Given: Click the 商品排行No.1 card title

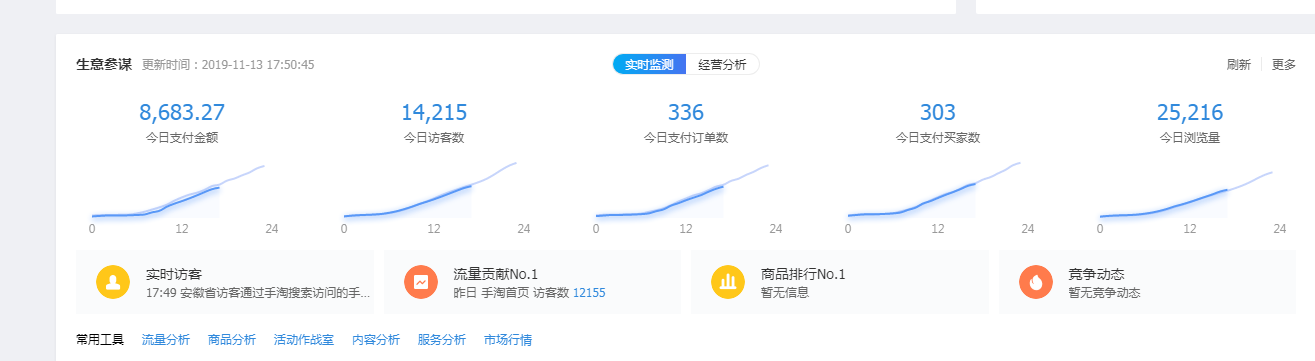Looking at the screenshot, I should [x=803, y=273].
